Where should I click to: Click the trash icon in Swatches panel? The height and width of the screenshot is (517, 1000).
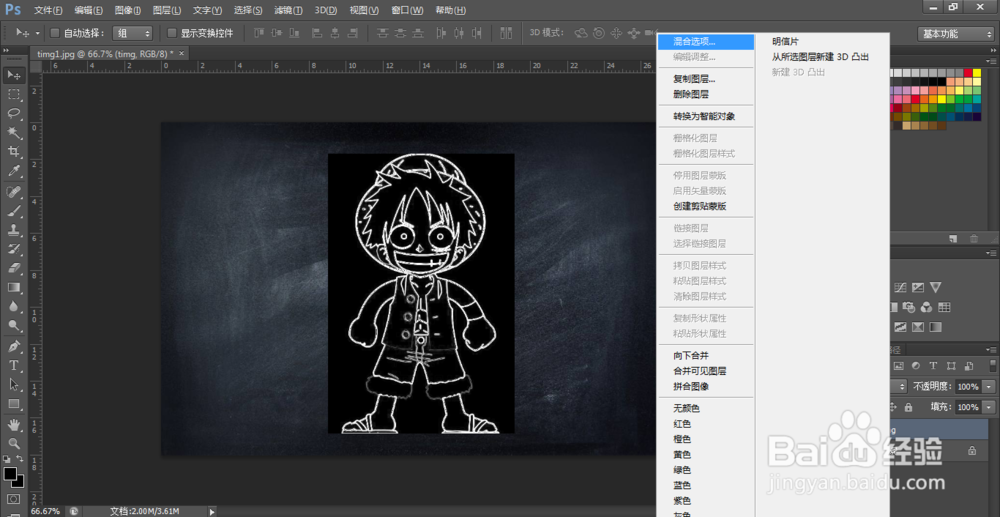click(x=974, y=238)
